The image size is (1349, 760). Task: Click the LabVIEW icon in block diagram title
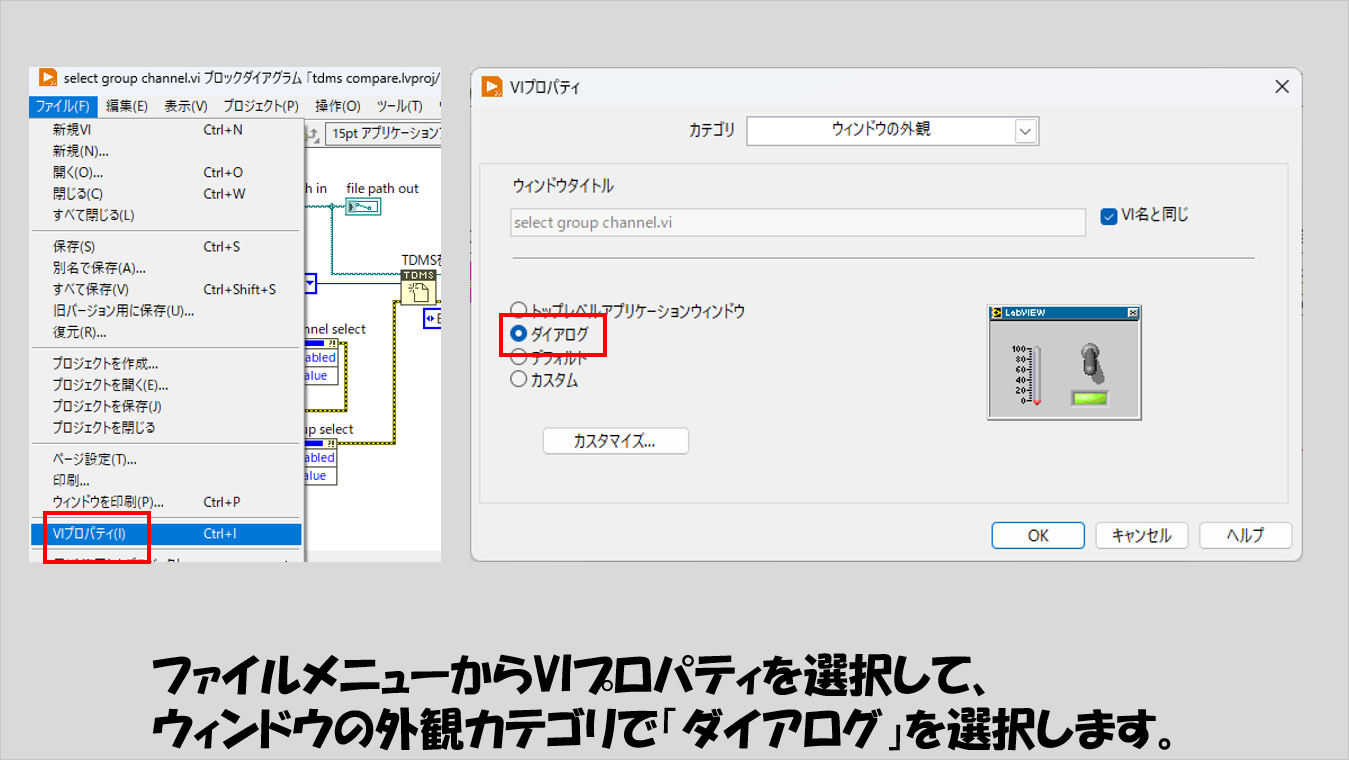coord(47,78)
